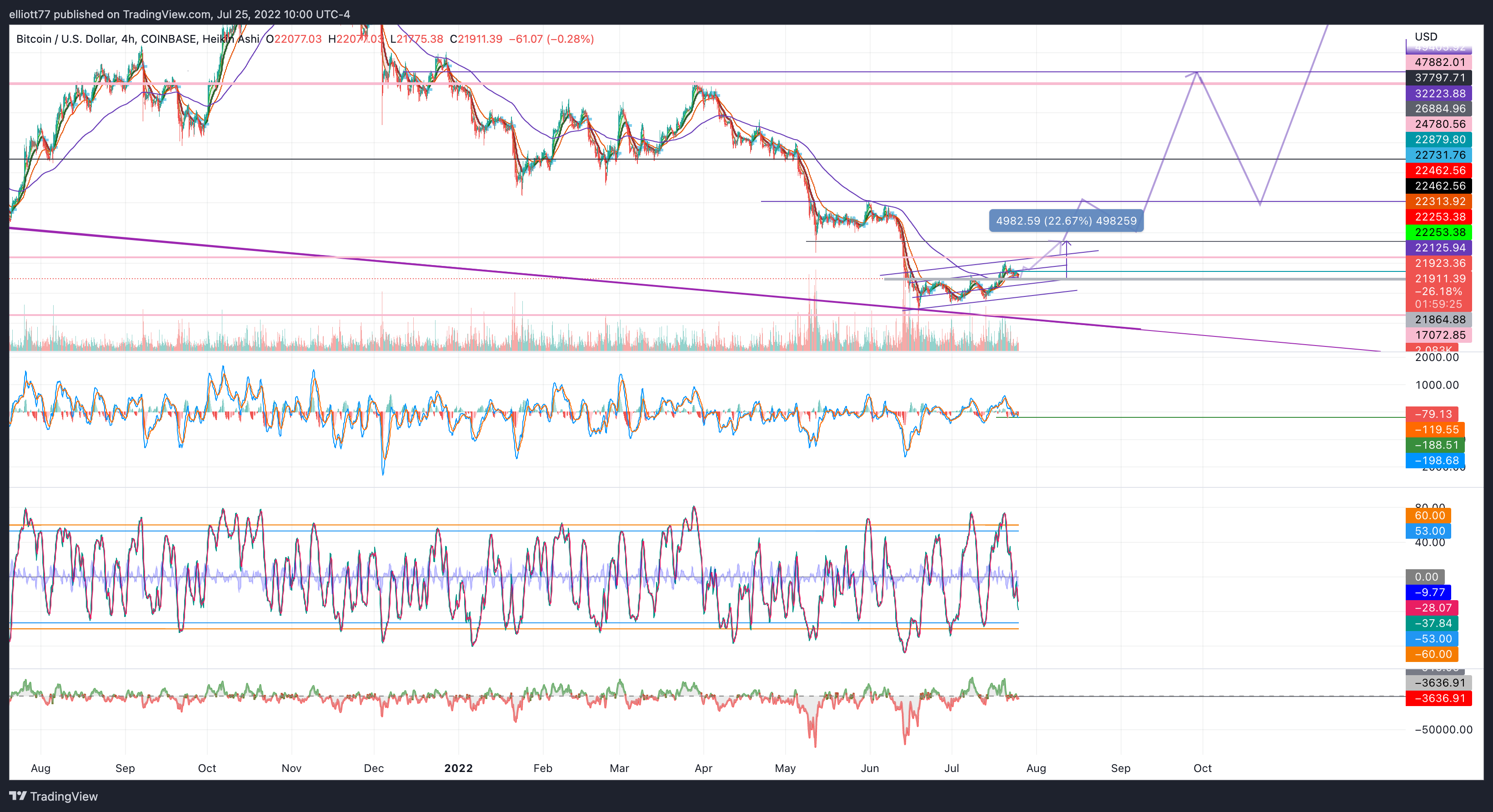The width and height of the screenshot is (1493, 812).
Task: Click the red −3636.91 indicator label
Action: [x=1439, y=698]
